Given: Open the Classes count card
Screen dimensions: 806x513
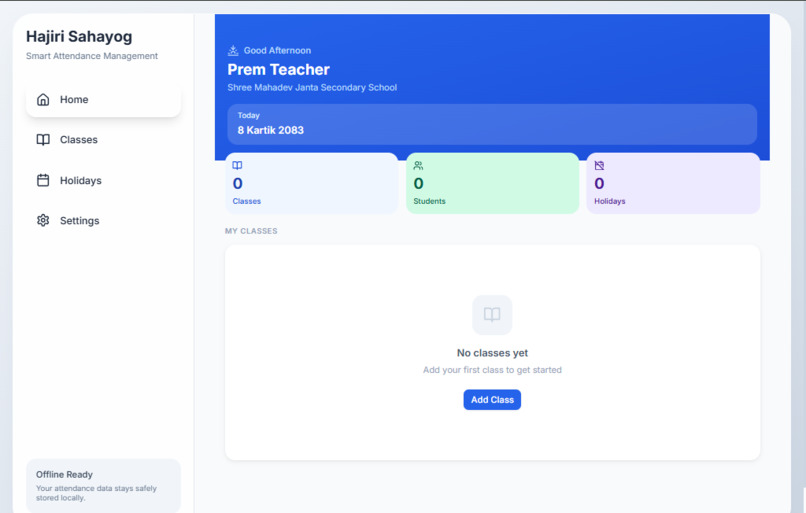Looking at the screenshot, I should pos(312,183).
